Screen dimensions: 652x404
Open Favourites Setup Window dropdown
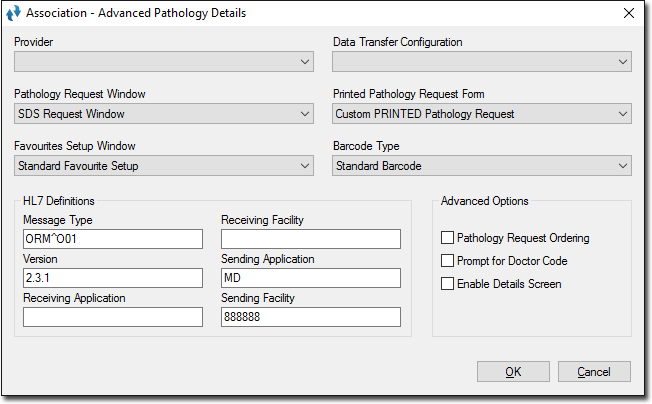tap(164, 166)
